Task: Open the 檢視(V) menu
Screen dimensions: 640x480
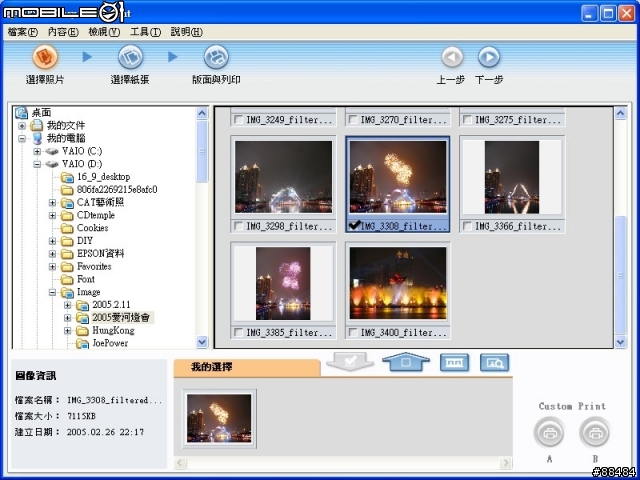Action: pos(104,32)
